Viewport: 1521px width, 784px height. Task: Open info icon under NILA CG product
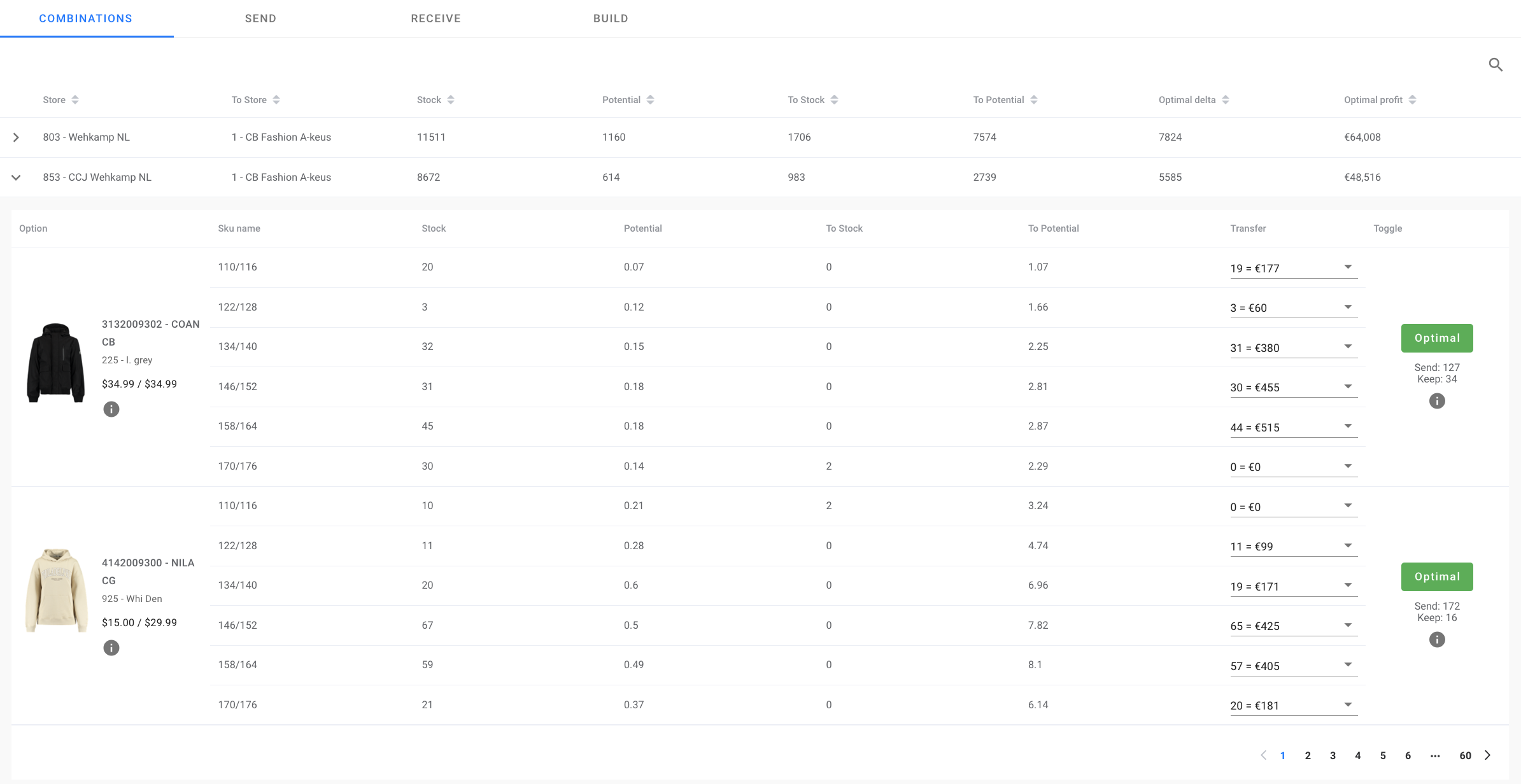(x=111, y=648)
